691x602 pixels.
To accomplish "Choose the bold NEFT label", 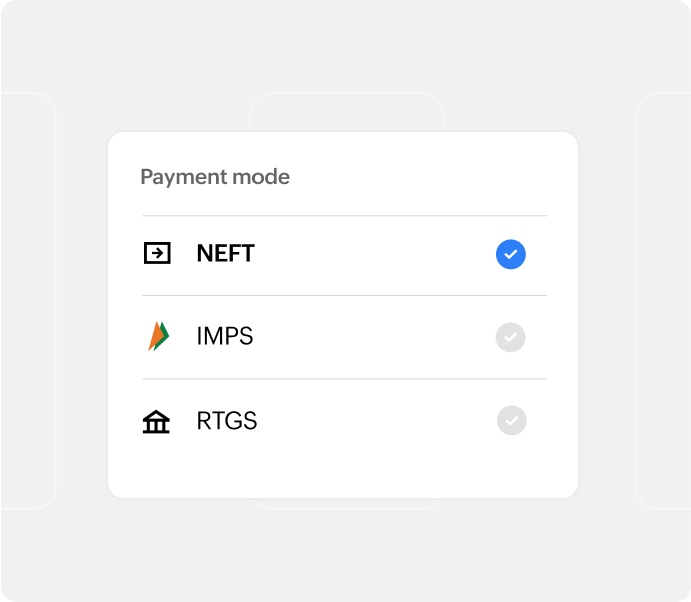I will [226, 254].
